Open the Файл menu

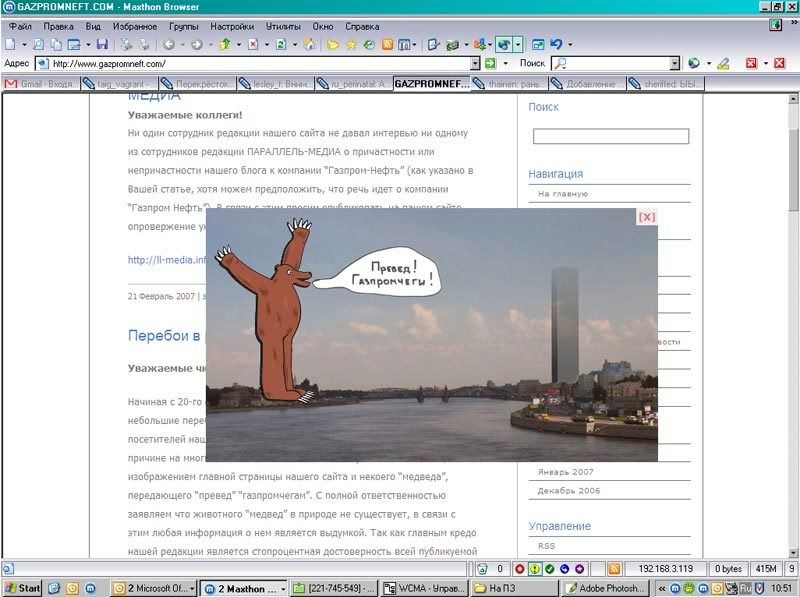[x=20, y=26]
